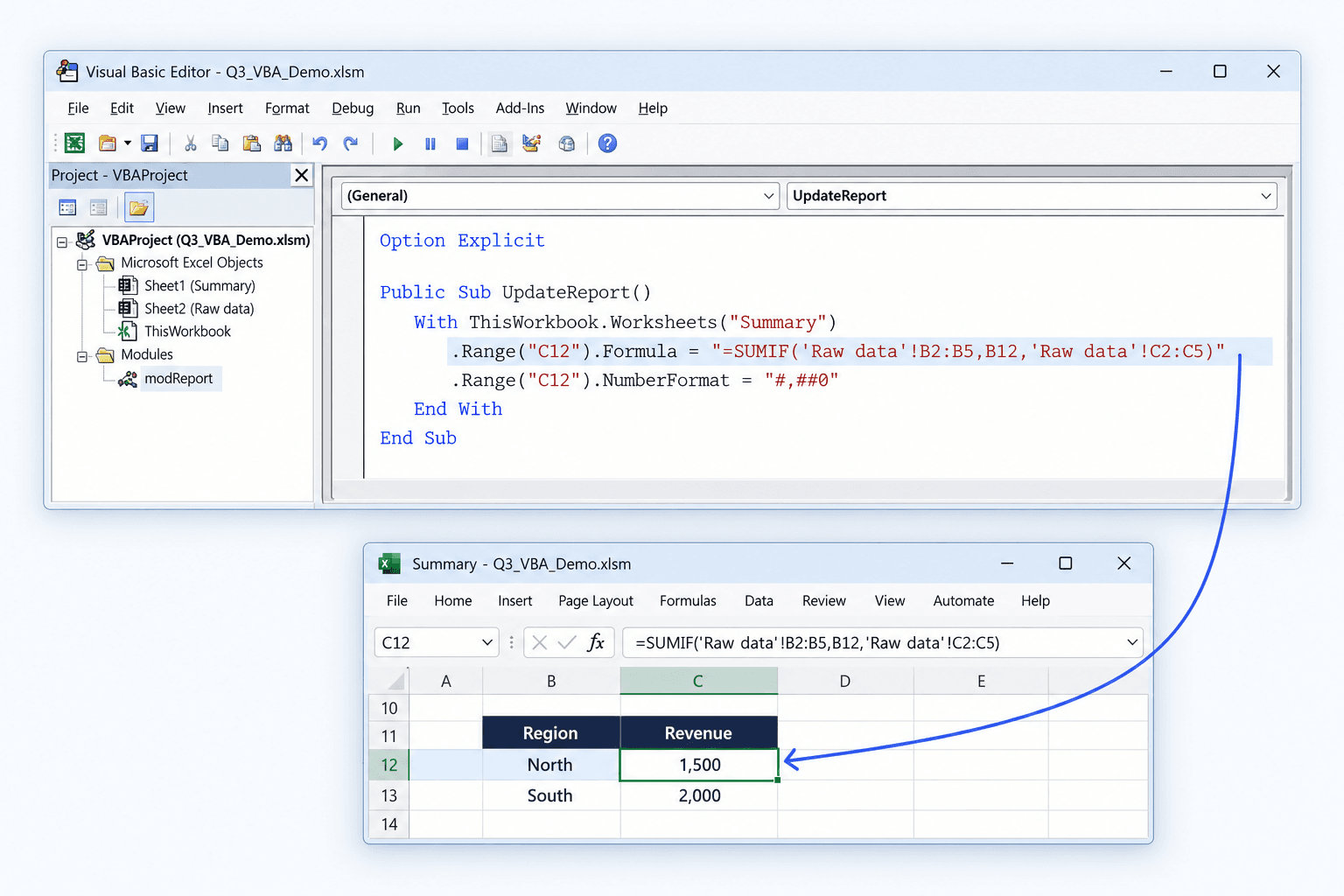Close the Project - VBAProject pane
This screenshot has height=896, width=1344.
302,175
